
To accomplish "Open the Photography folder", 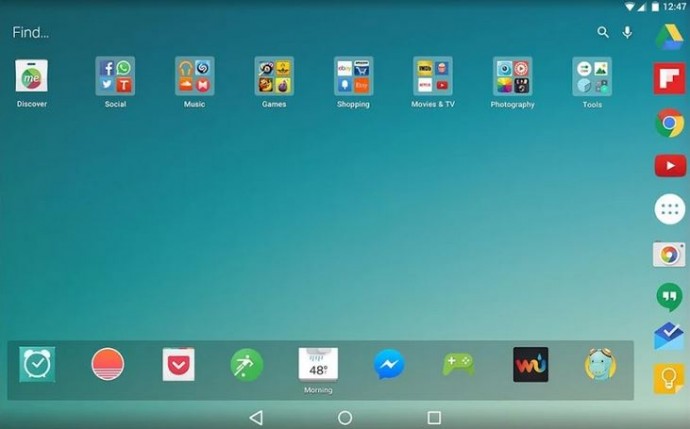I will point(512,76).
